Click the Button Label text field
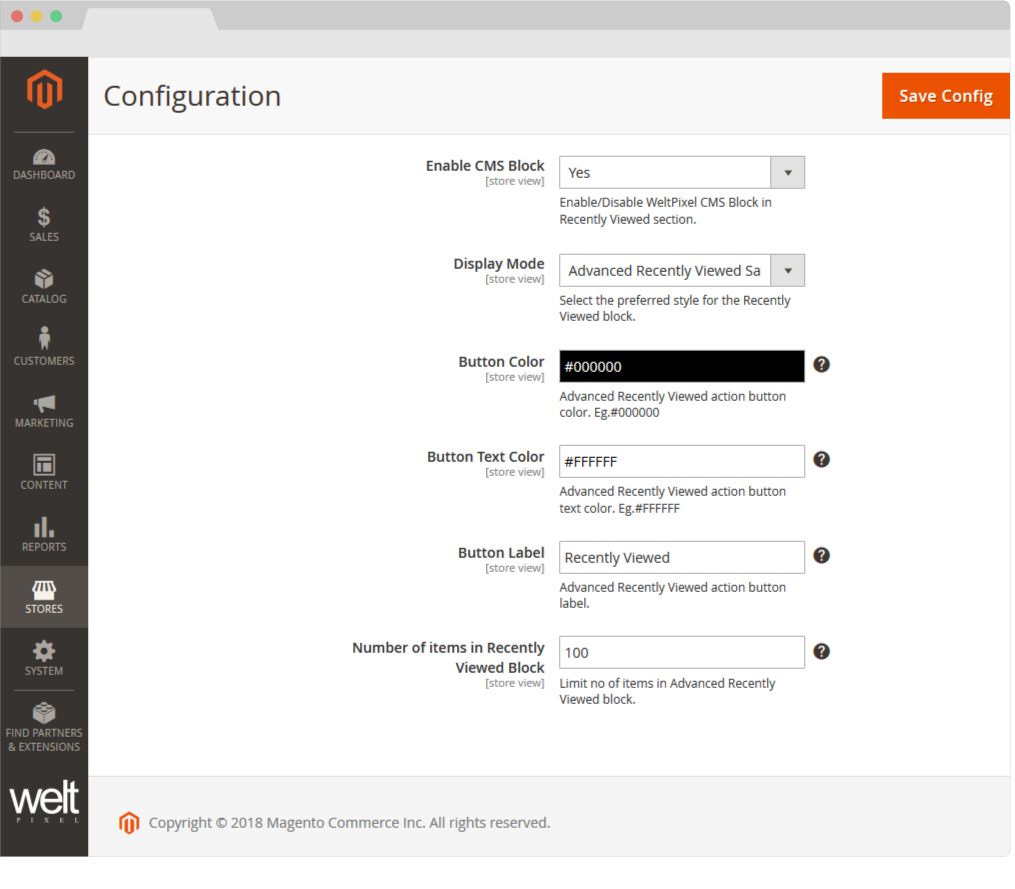1015x889 pixels. 681,558
